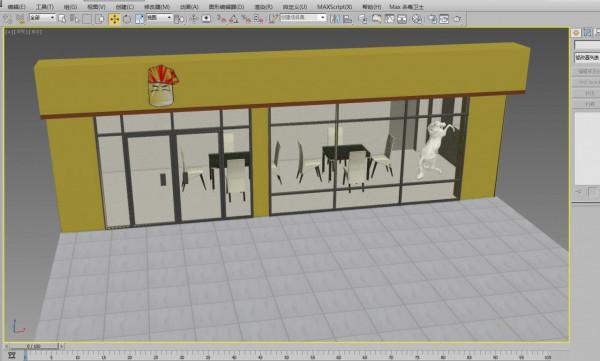The image size is (600, 361).
Task: Toggle Keyboard Shortcut Override
Action: [206, 18]
